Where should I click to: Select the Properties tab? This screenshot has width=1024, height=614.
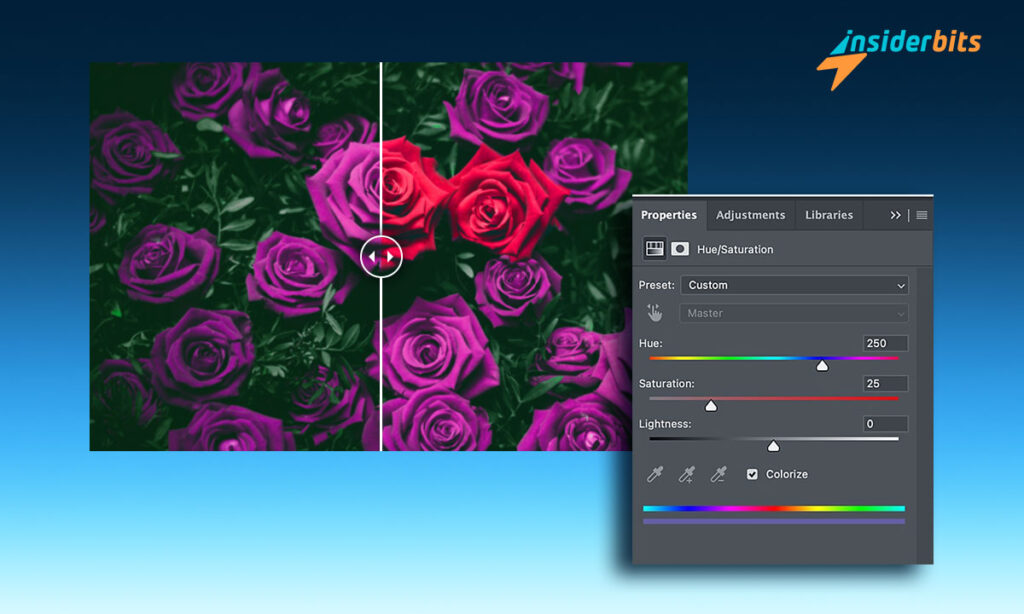[x=668, y=214]
